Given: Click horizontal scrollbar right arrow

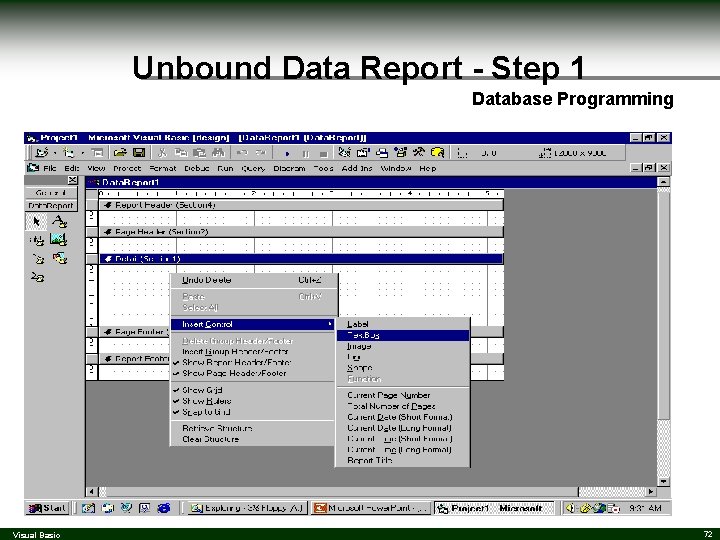Looking at the screenshot, I should click(651, 491).
